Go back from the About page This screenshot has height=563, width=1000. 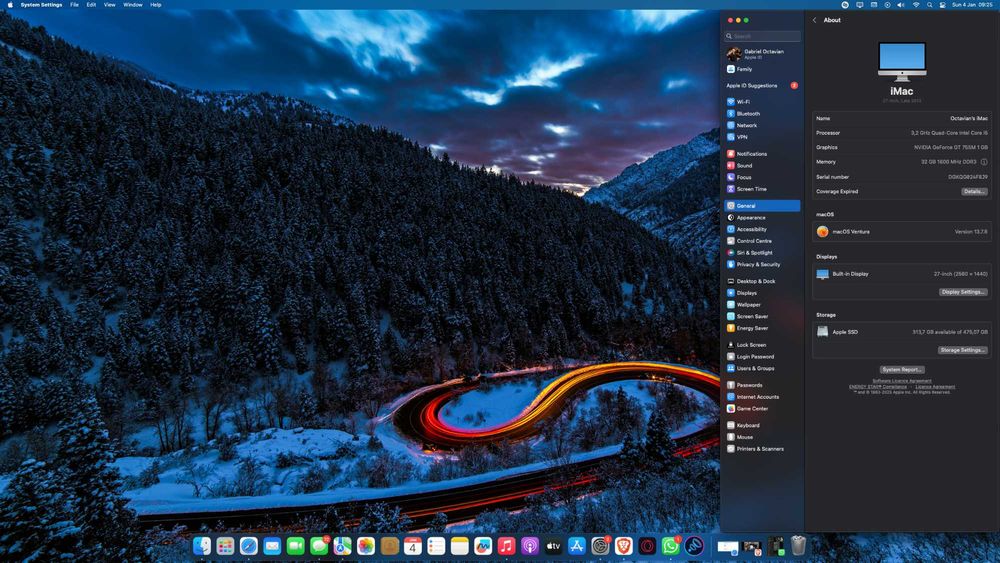pos(814,20)
